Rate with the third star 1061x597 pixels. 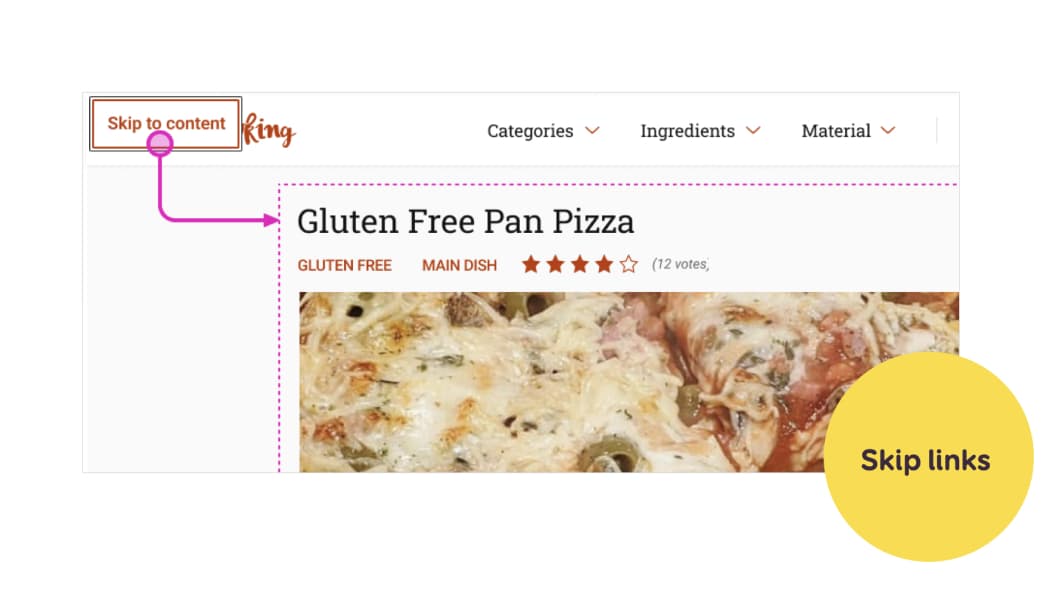pyautogui.click(x=579, y=264)
